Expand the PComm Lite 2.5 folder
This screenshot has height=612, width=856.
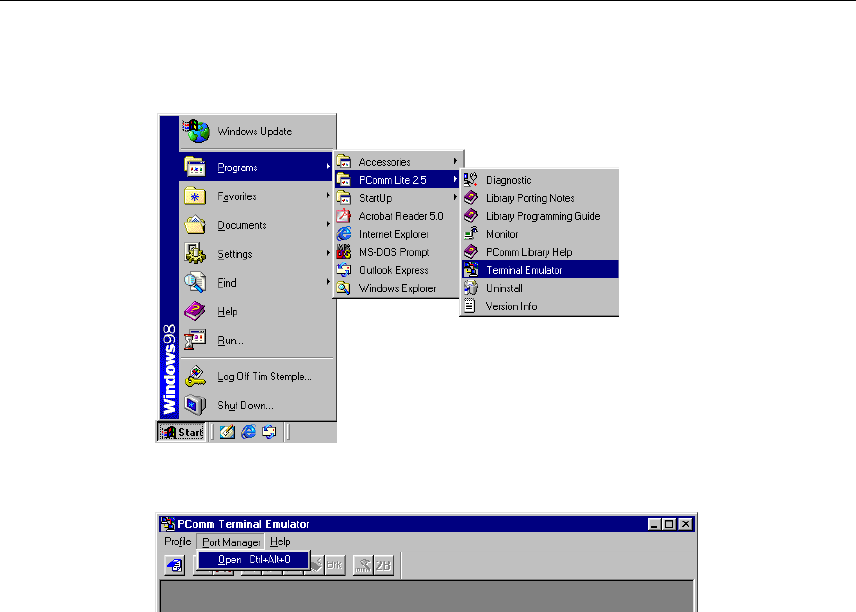[x=397, y=180]
